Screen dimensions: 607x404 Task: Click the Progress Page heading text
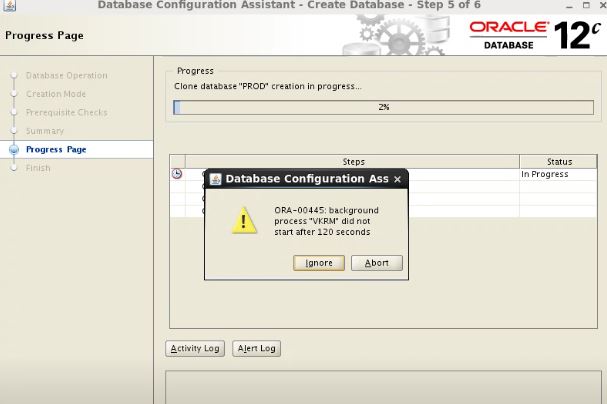tap(44, 36)
